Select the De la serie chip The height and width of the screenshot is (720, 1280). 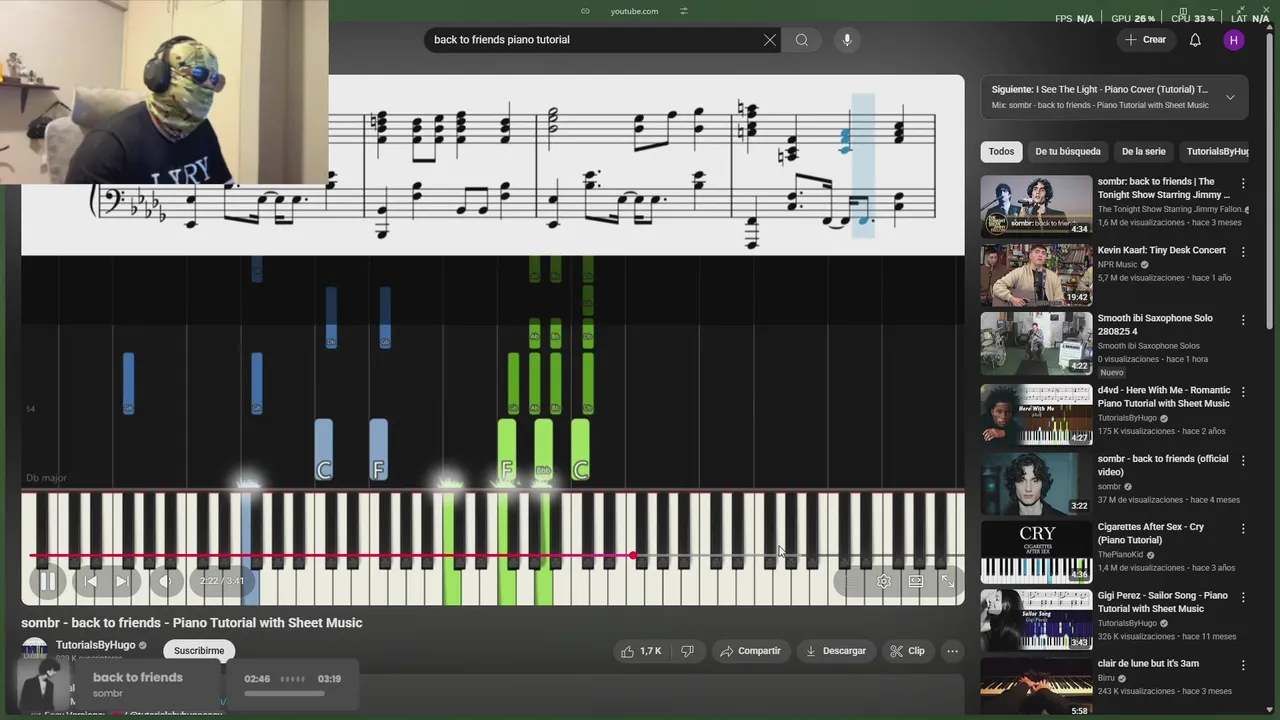coord(1144,152)
